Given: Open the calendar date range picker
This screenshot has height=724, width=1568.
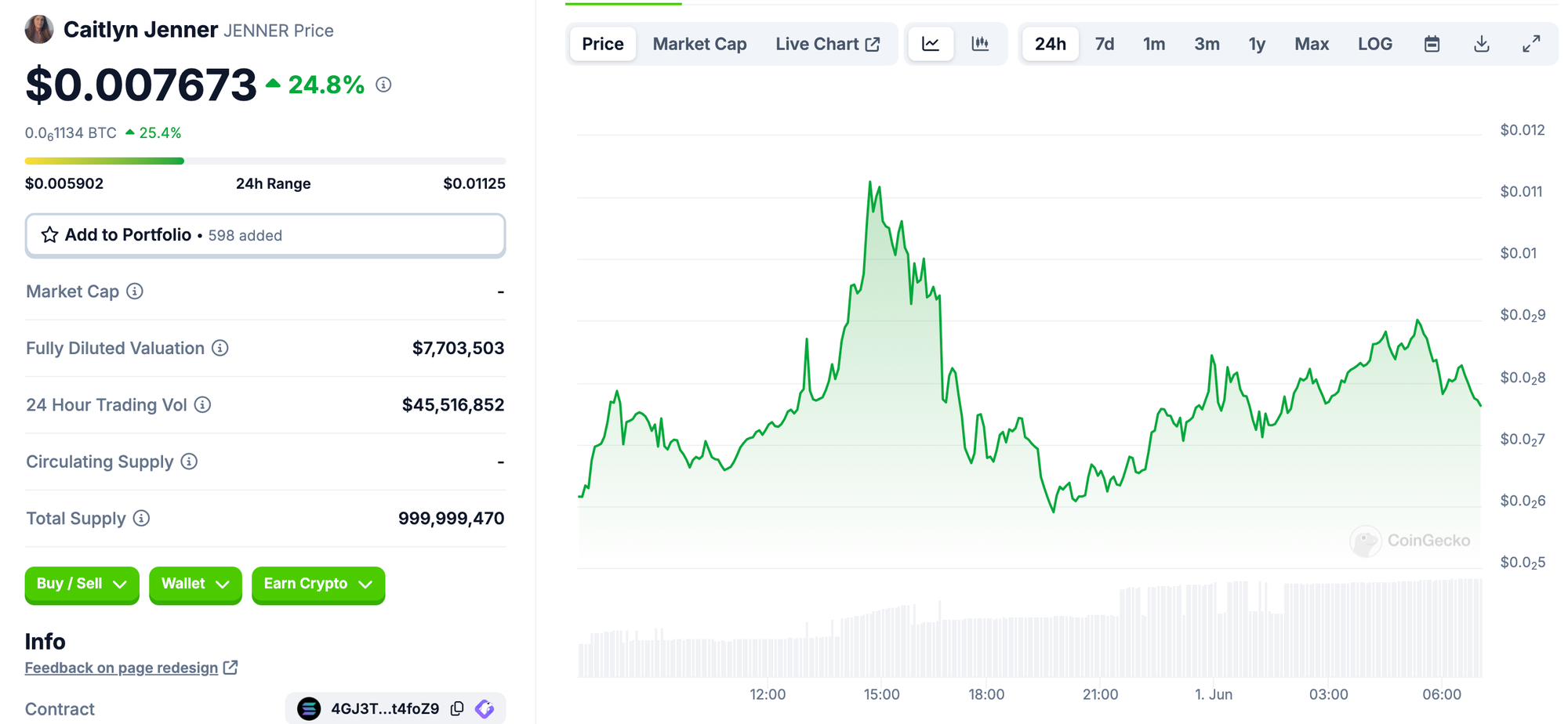Looking at the screenshot, I should click(1432, 44).
